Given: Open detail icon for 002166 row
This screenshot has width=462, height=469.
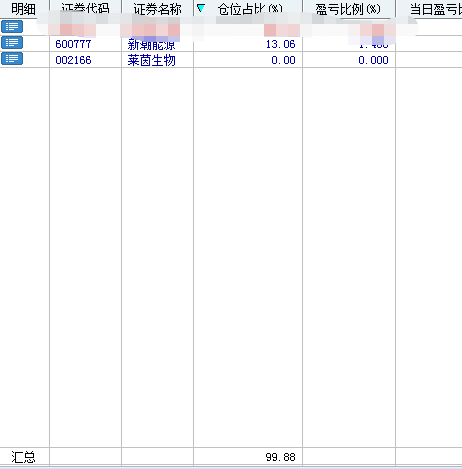Looking at the screenshot, I should pos(12,59).
